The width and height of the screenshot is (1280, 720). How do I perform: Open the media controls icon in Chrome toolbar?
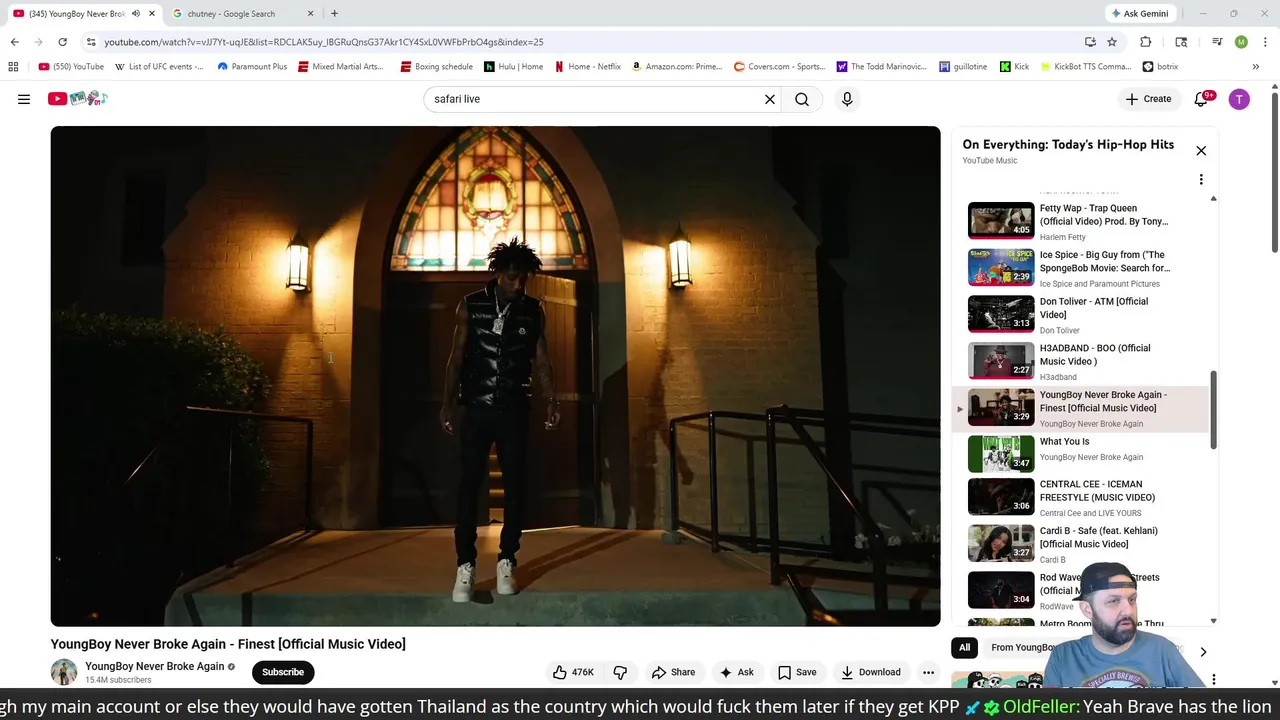pyautogui.click(x=1217, y=42)
